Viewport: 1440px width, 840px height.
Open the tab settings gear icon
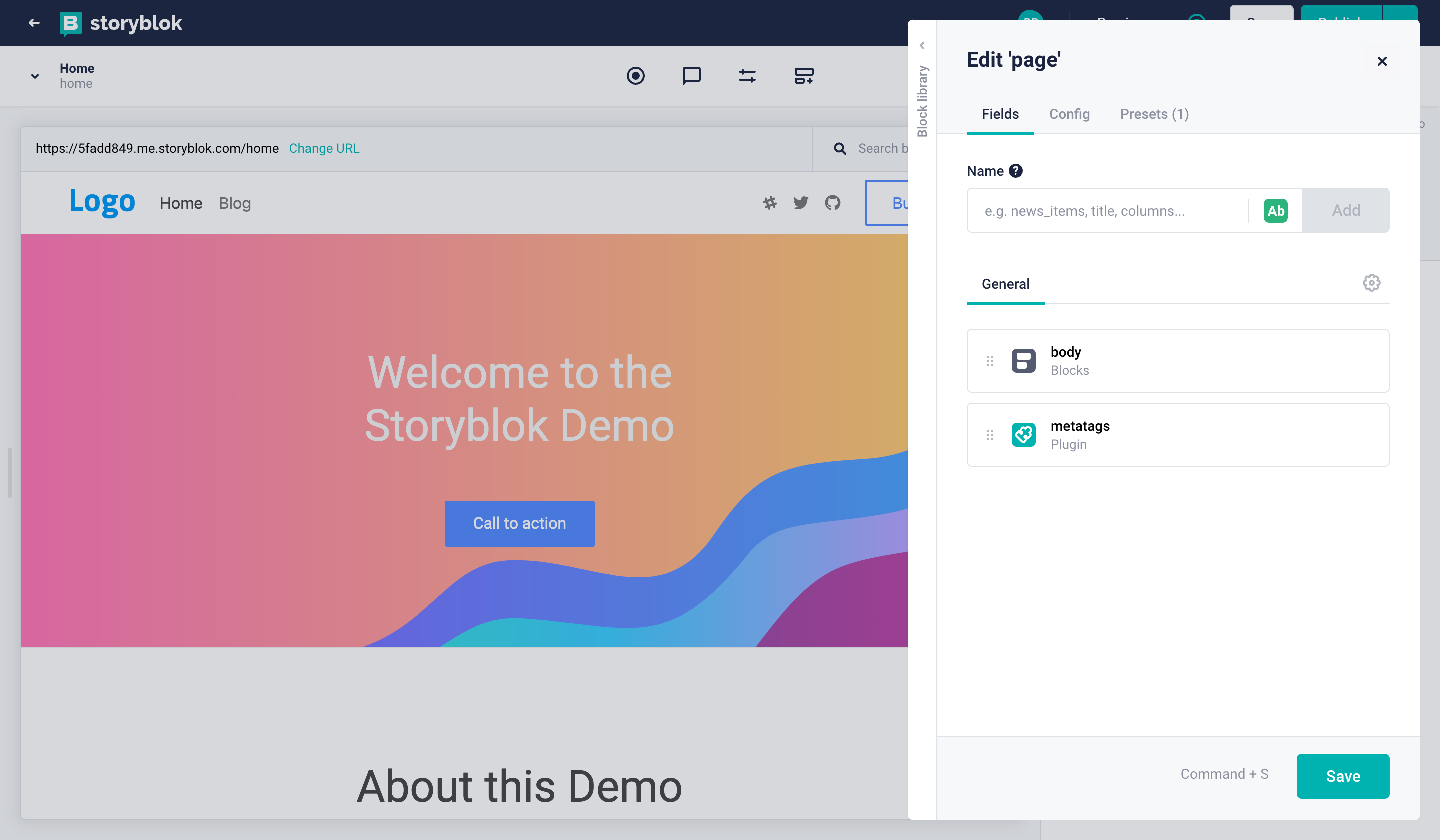point(1371,283)
